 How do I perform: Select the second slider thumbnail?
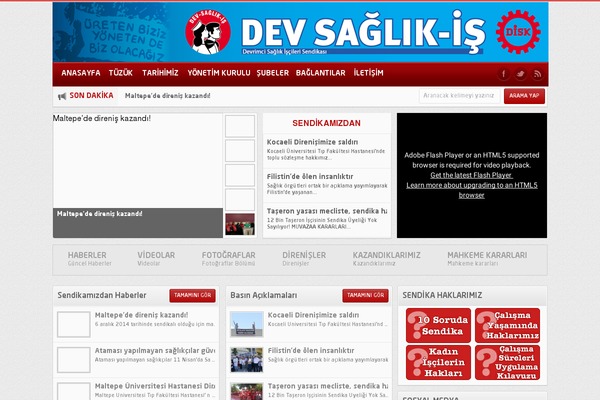[240, 150]
